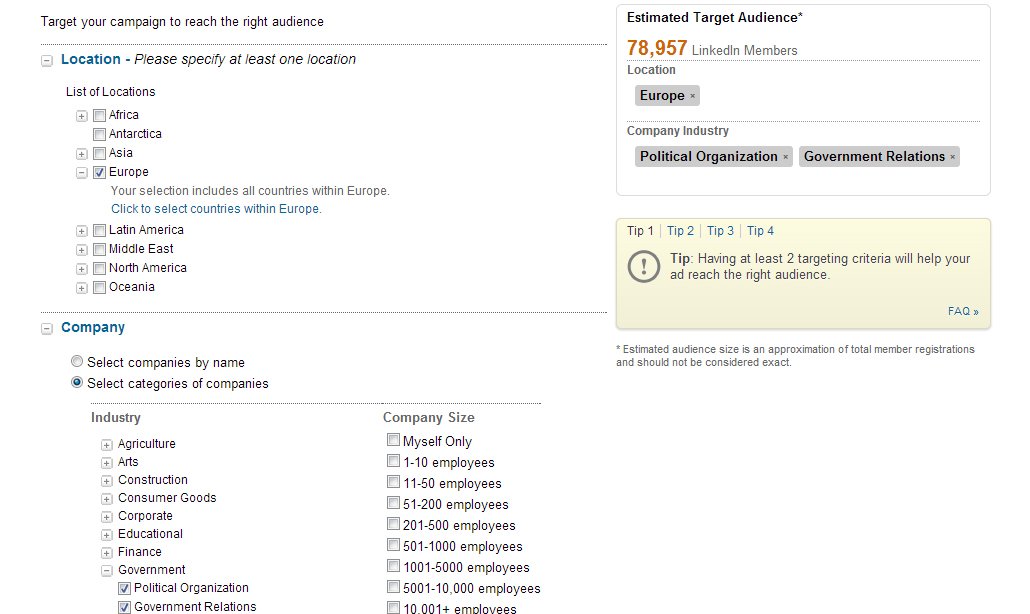Expand the Agriculture industry category
Image resolution: width=1030 pixels, height=614 pixels.
pyautogui.click(x=107, y=444)
